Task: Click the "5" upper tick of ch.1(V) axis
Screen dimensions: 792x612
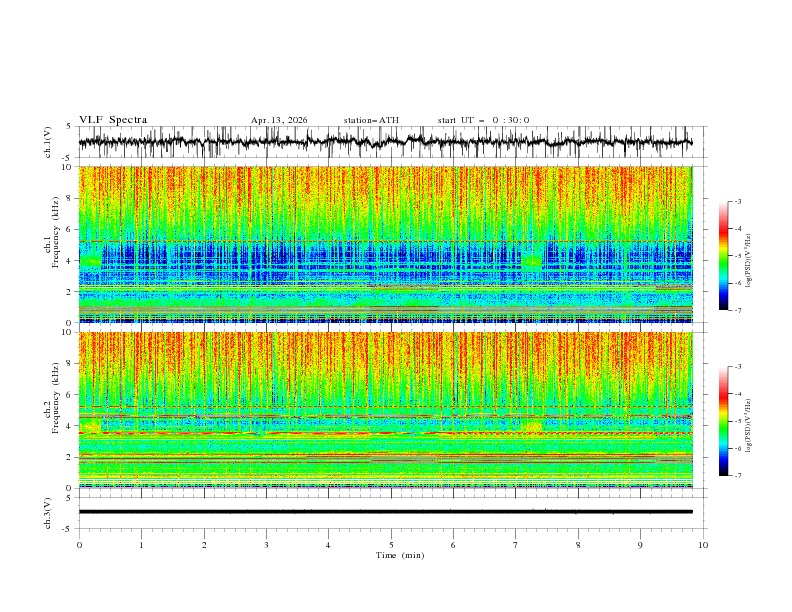Action: click(69, 127)
